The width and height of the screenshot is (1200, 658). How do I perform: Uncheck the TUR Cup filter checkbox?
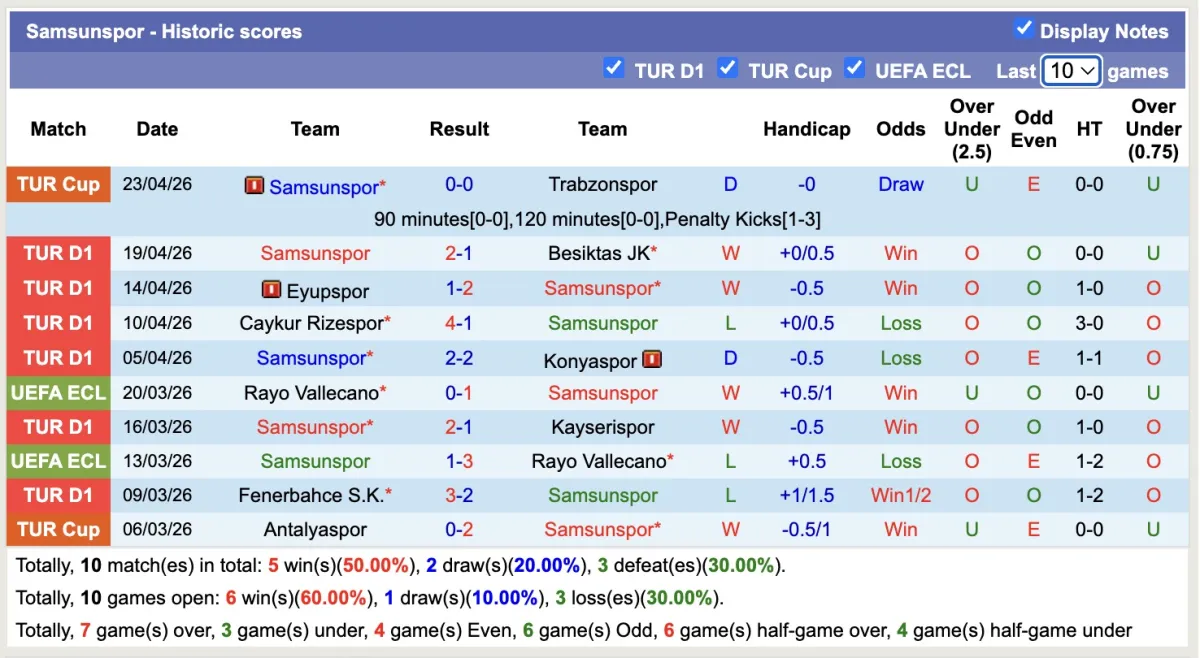[x=728, y=68]
